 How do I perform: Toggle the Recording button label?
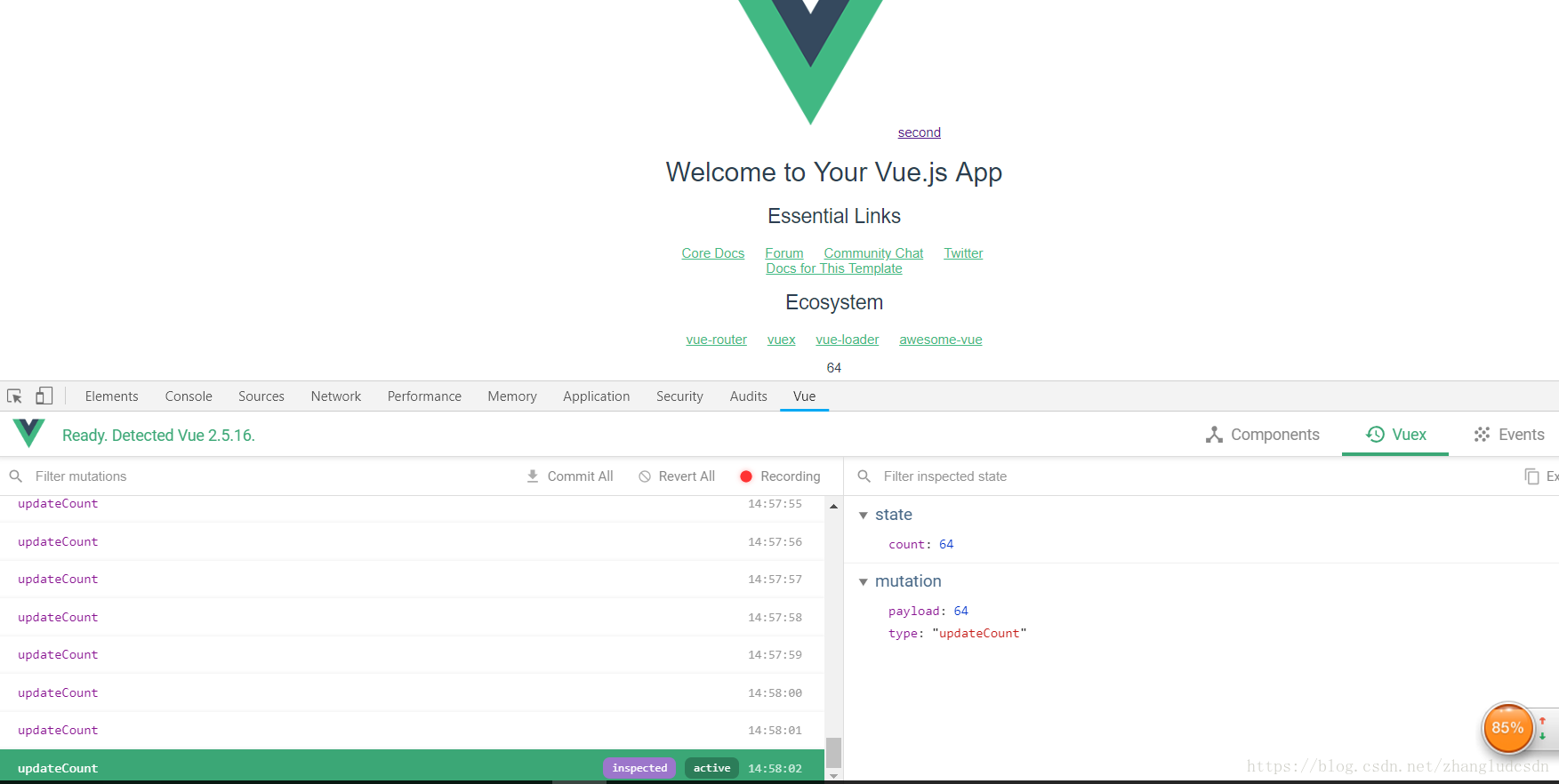[x=791, y=476]
